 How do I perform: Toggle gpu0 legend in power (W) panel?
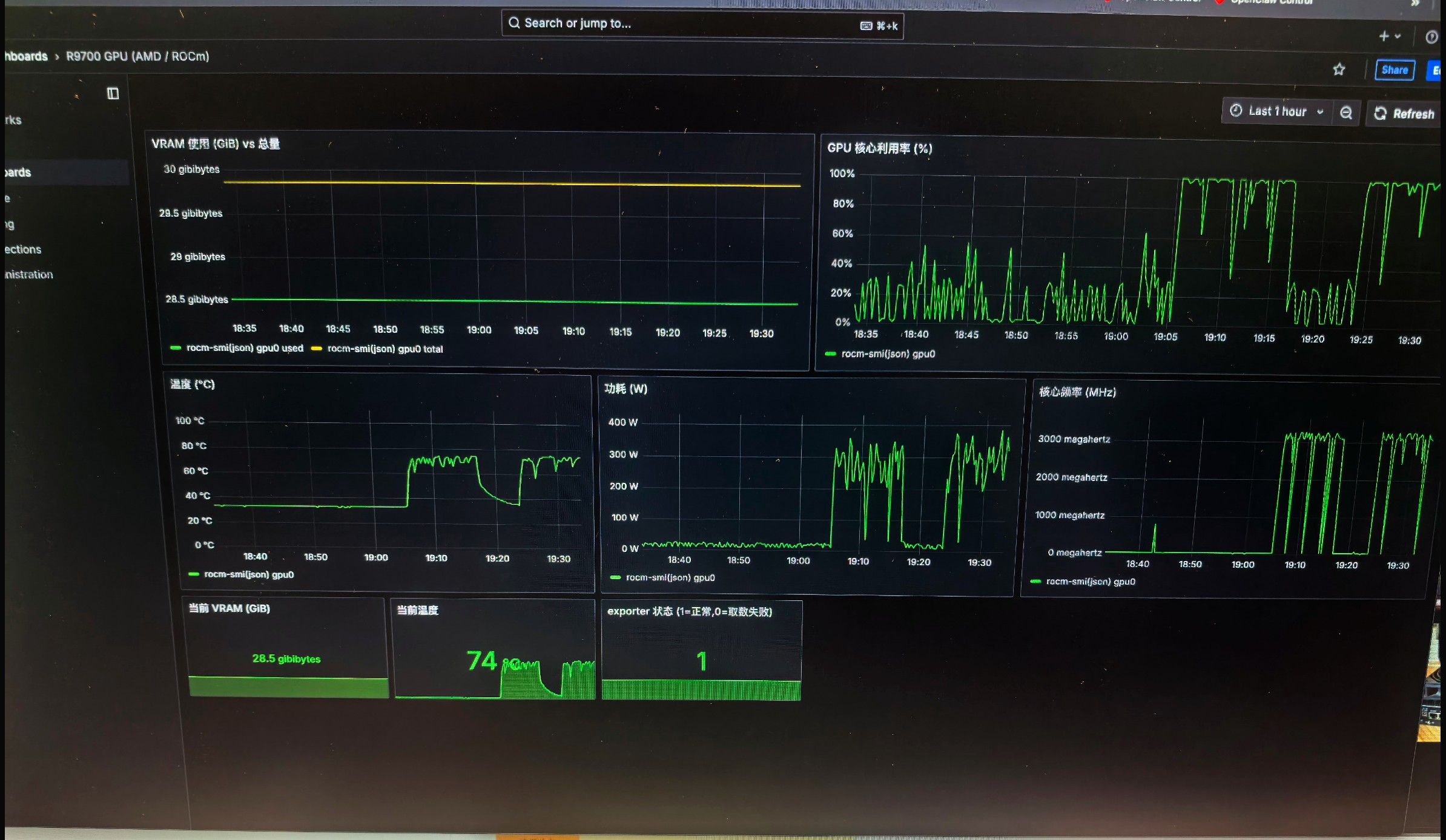(x=670, y=578)
